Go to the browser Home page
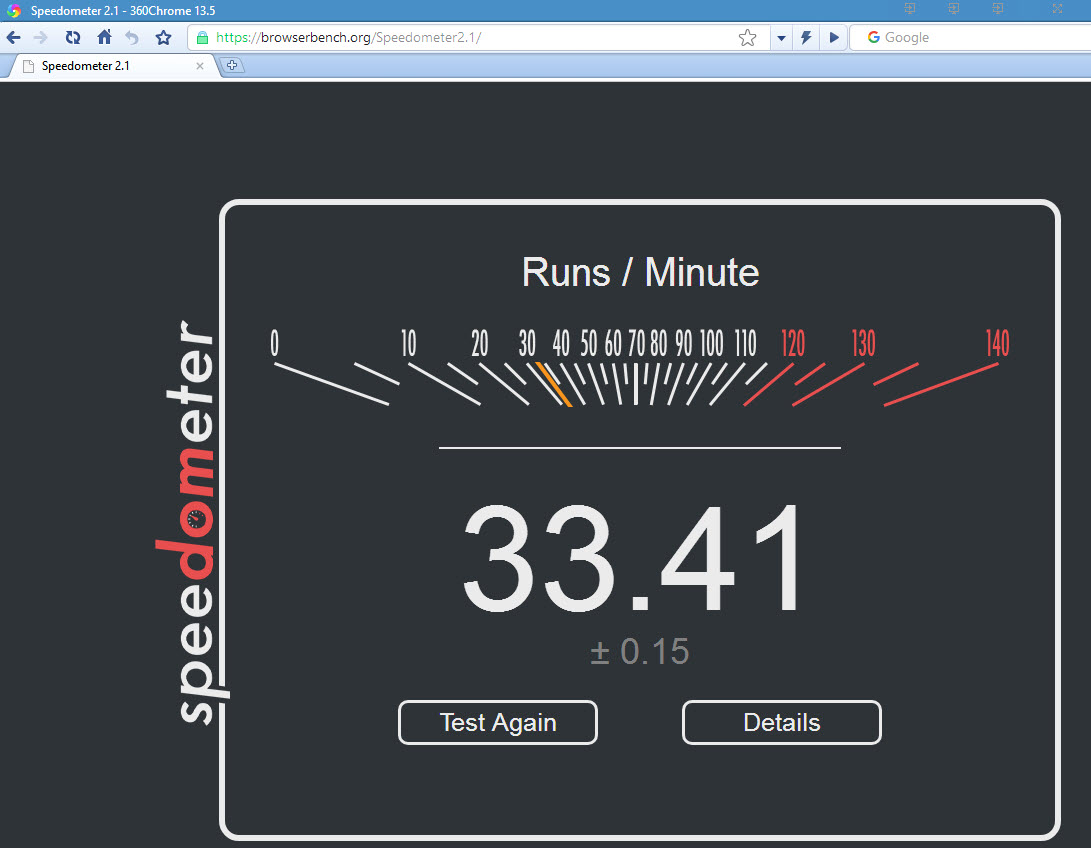Image resolution: width=1091 pixels, height=848 pixels. point(104,38)
